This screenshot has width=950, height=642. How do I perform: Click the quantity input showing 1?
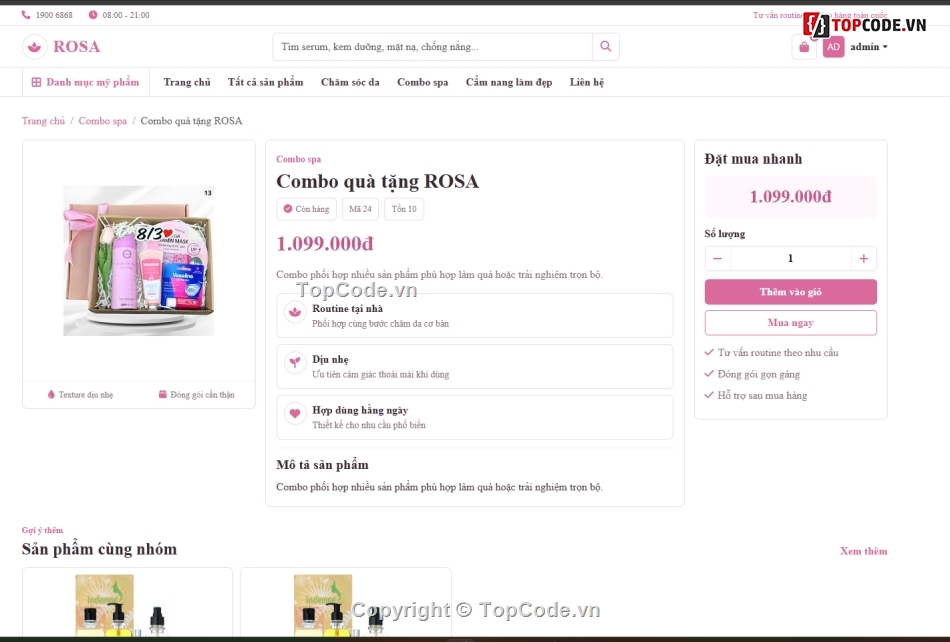tap(790, 259)
